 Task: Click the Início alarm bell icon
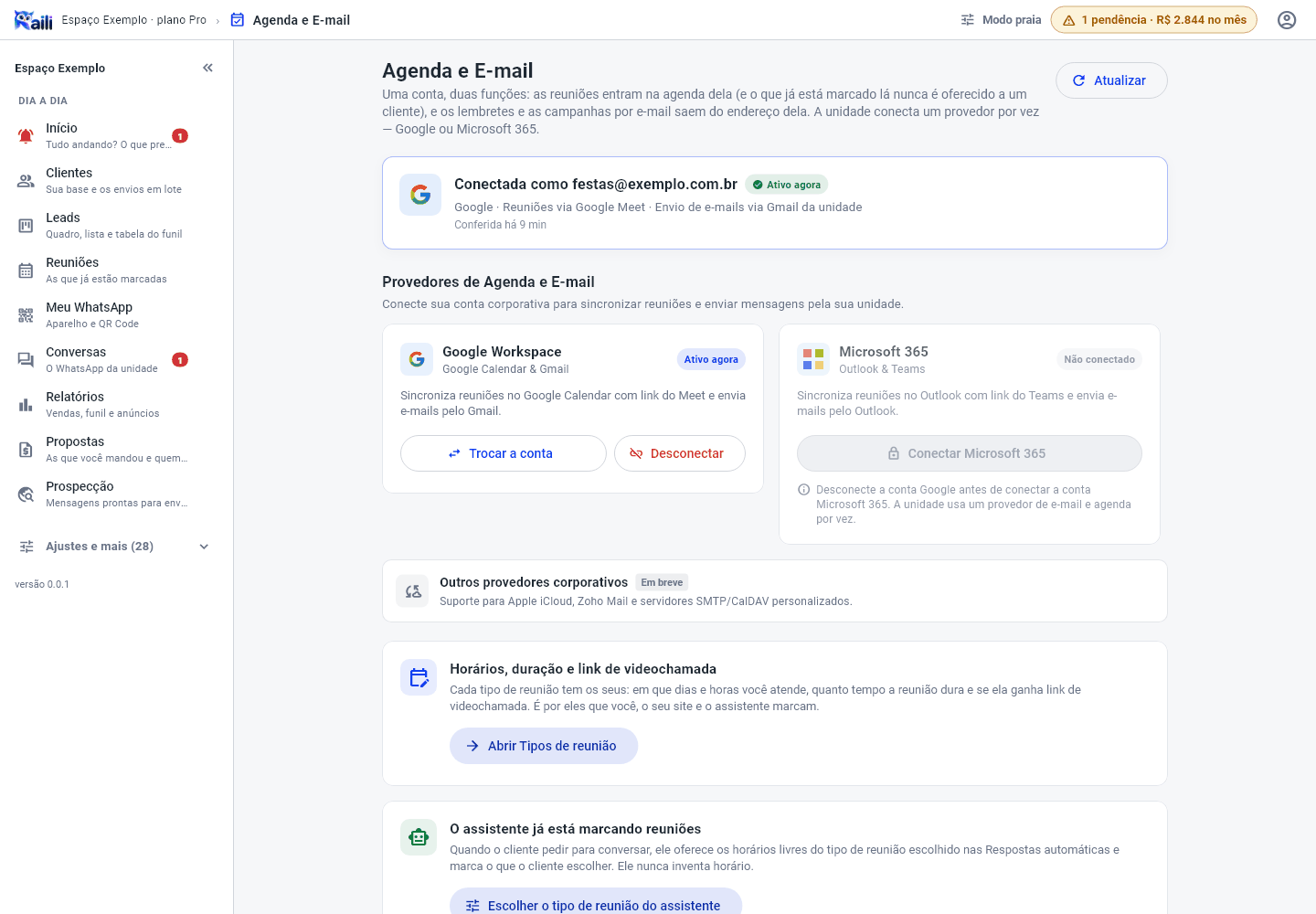point(26,136)
